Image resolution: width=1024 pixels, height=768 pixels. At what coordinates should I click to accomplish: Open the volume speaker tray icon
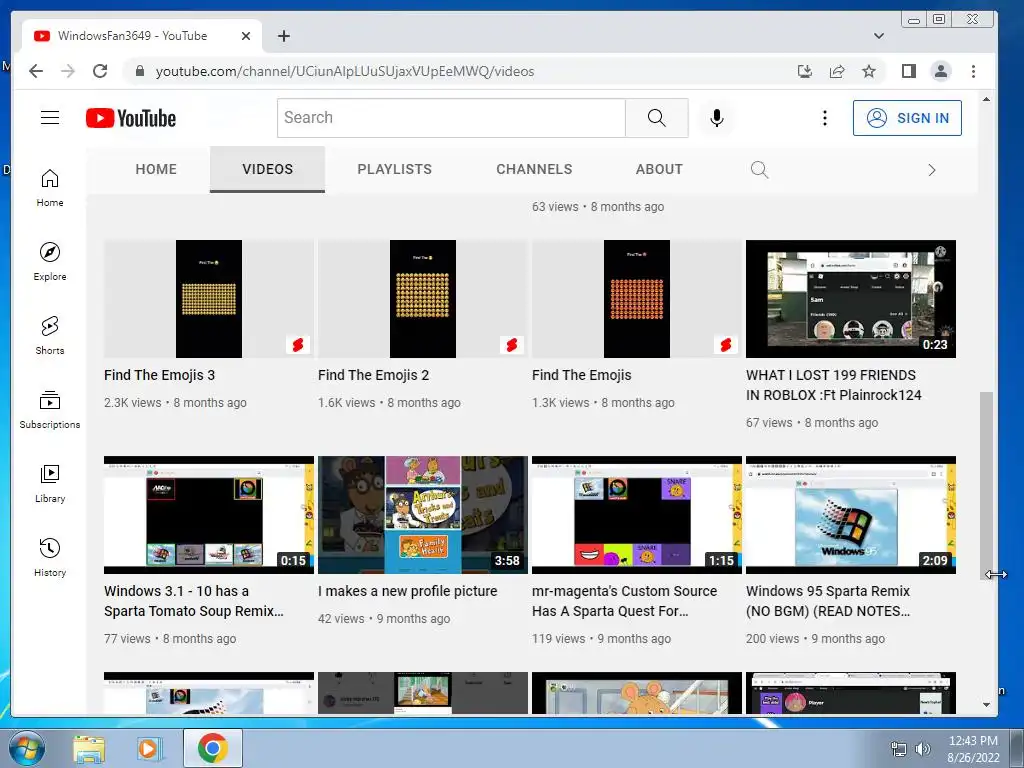click(923, 749)
